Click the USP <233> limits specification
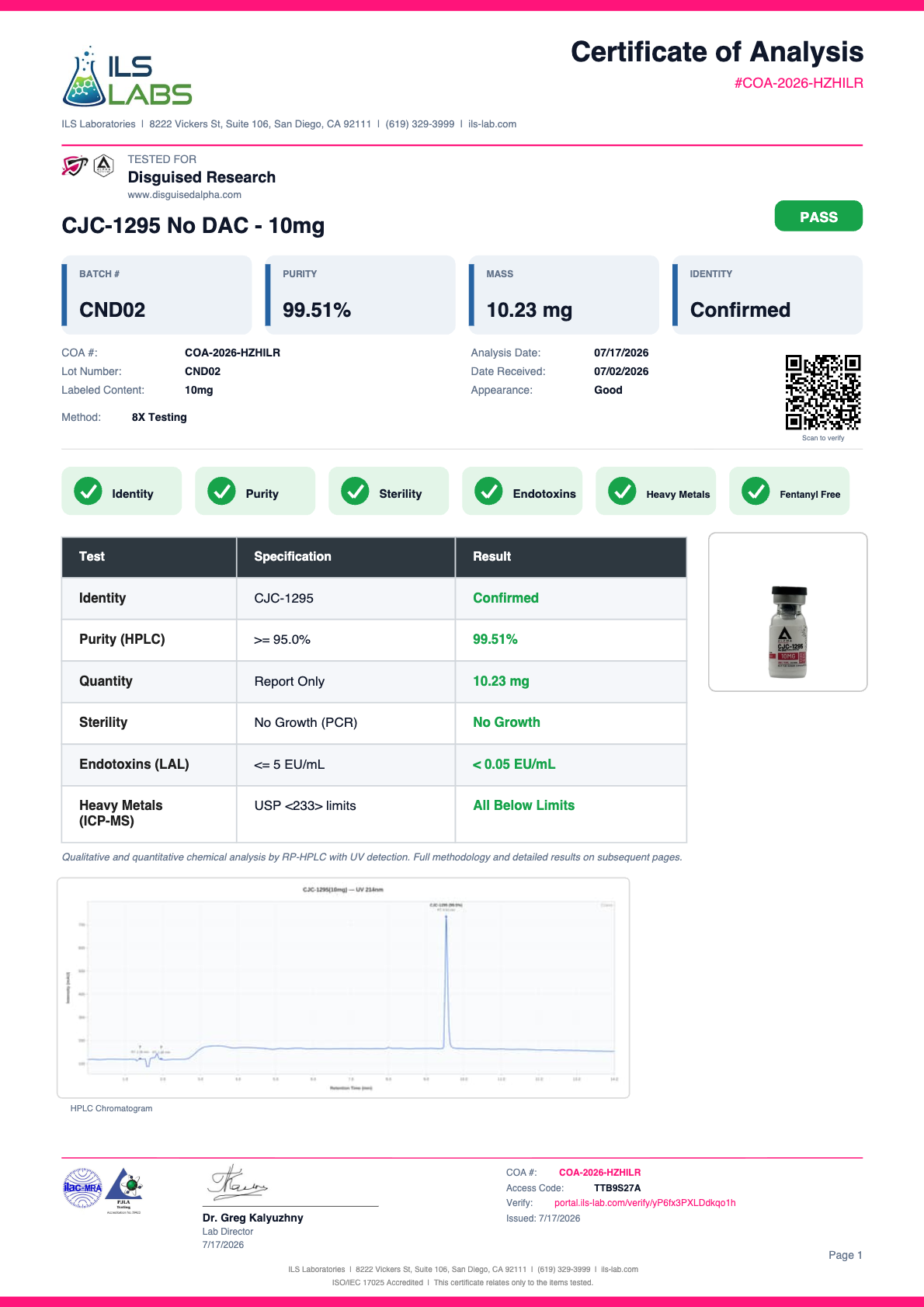 (305, 806)
